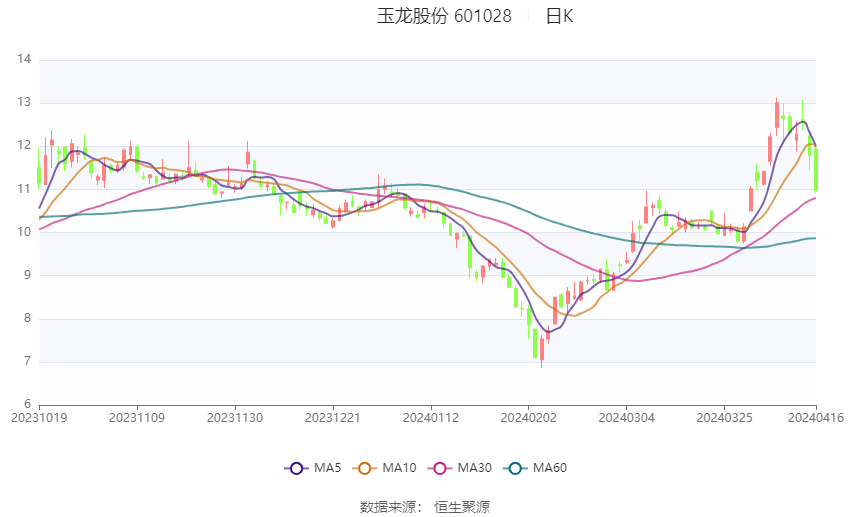This screenshot has width=850, height=517.
Task: Toggle the MA5 legend marker
Action: pyautogui.click(x=296, y=468)
